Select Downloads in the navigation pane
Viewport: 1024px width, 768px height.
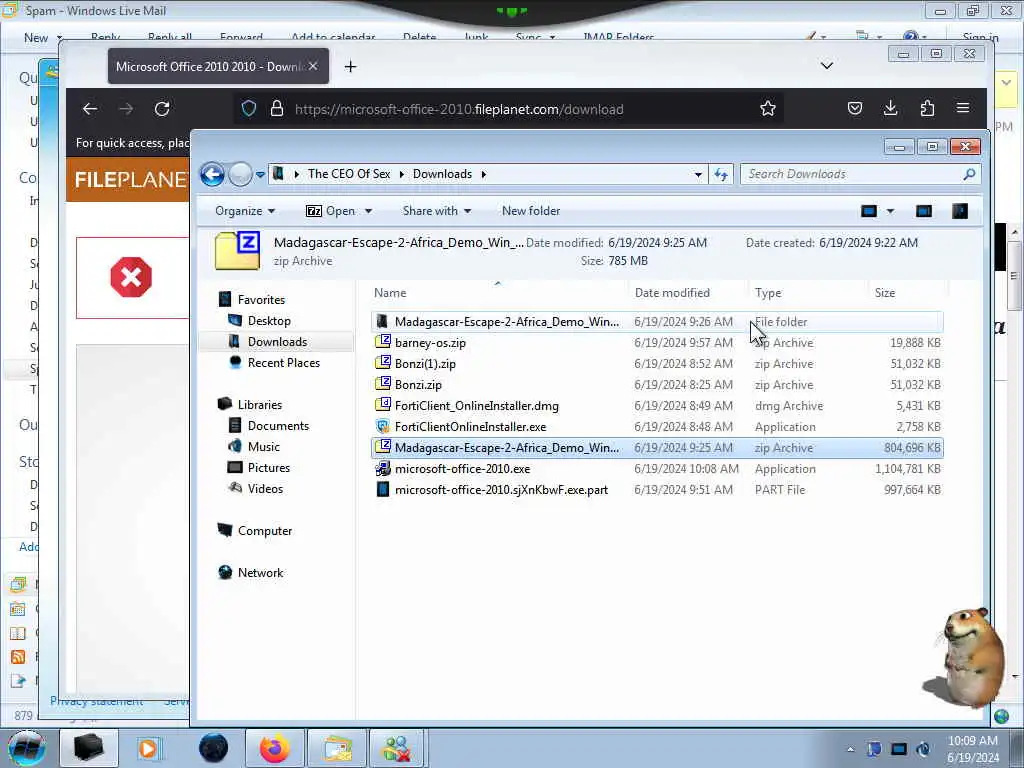[x=277, y=342]
